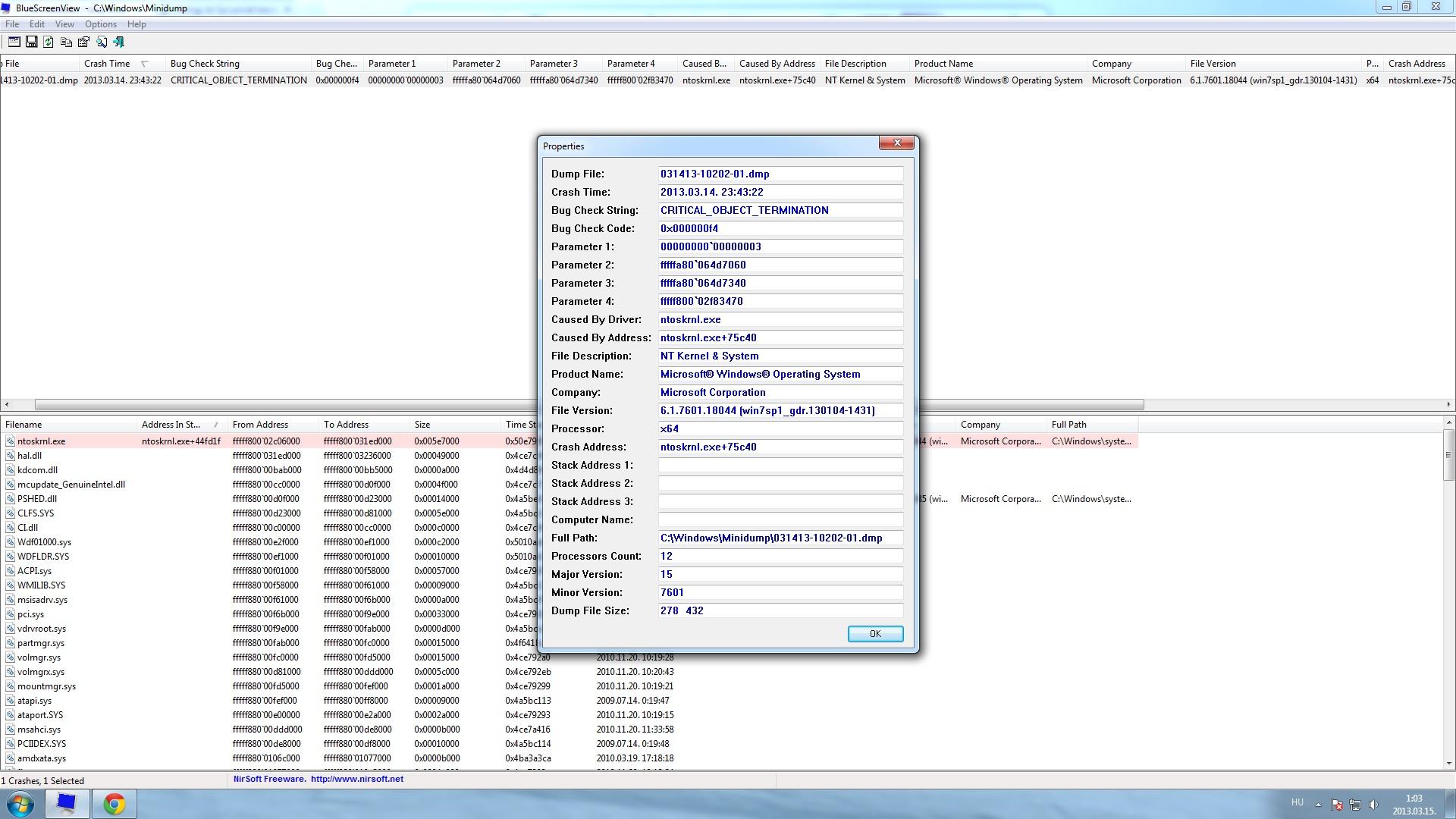Open Google Chrome from the taskbar
The width and height of the screenshot is (1456, 819).
pos(114,804)
